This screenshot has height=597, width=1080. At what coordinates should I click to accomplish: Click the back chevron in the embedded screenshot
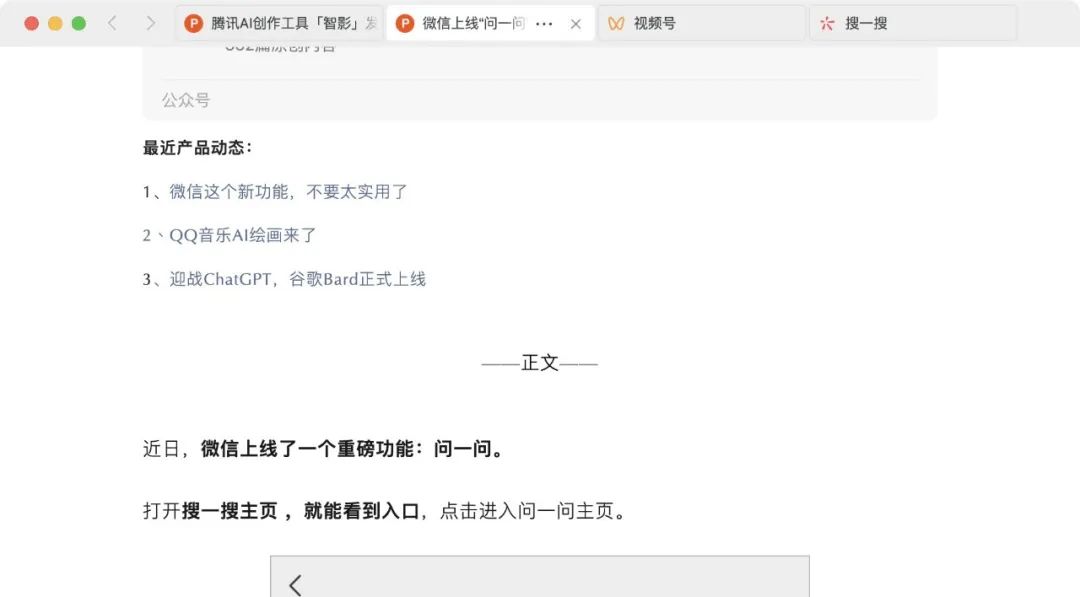tap(295, 585)
